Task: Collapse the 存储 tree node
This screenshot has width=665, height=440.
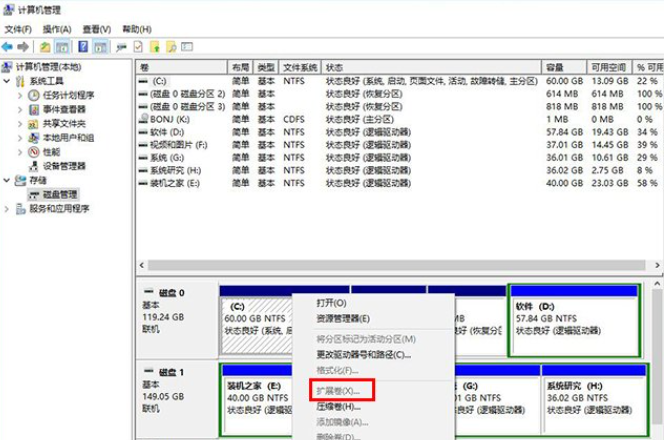Action: (x=8, y=180)
